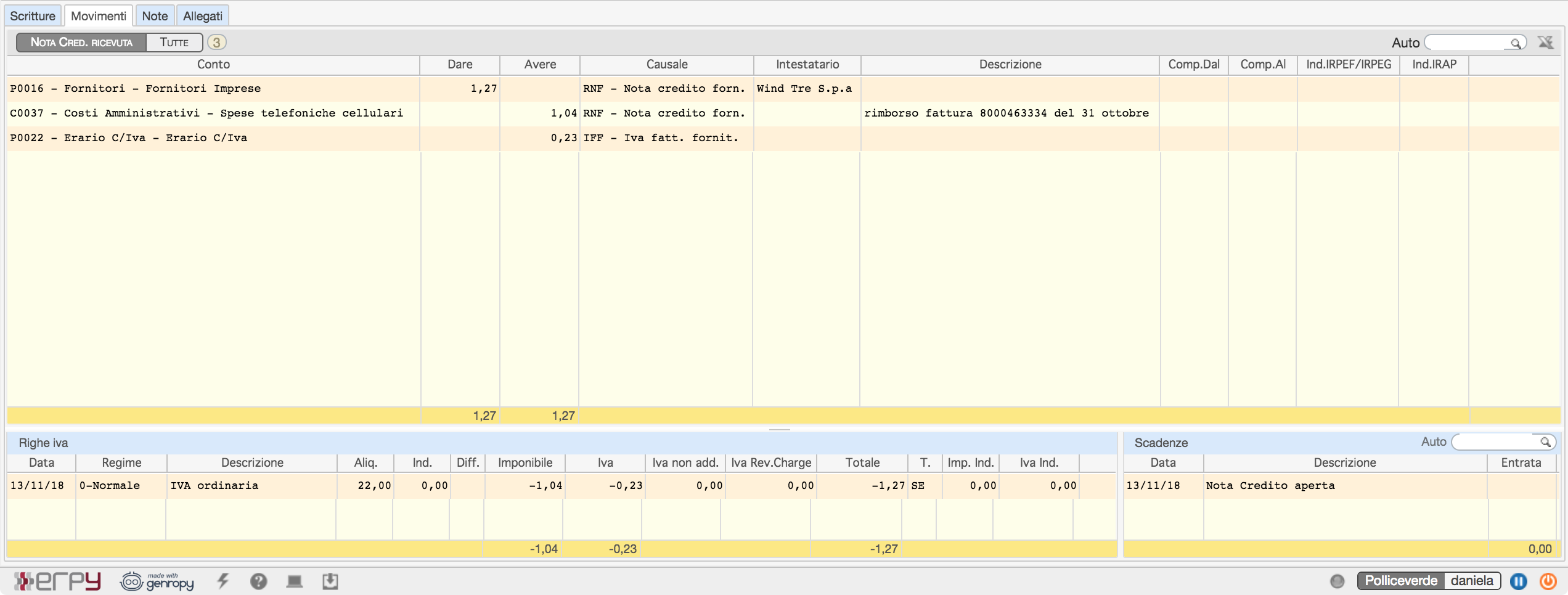This screenshot has height=595, width=1568.
Task: Sort by the Intestatario column header
Action: click(807, 65)
